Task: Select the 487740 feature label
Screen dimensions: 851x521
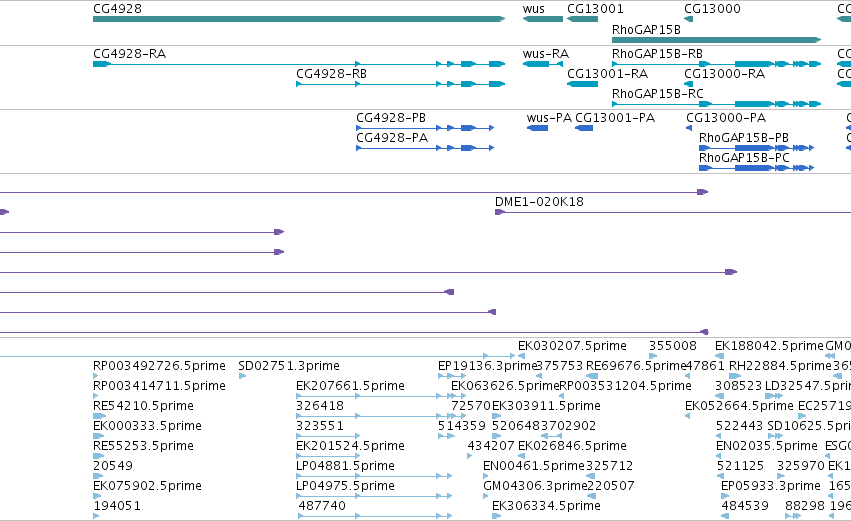Action: point(322,506)
